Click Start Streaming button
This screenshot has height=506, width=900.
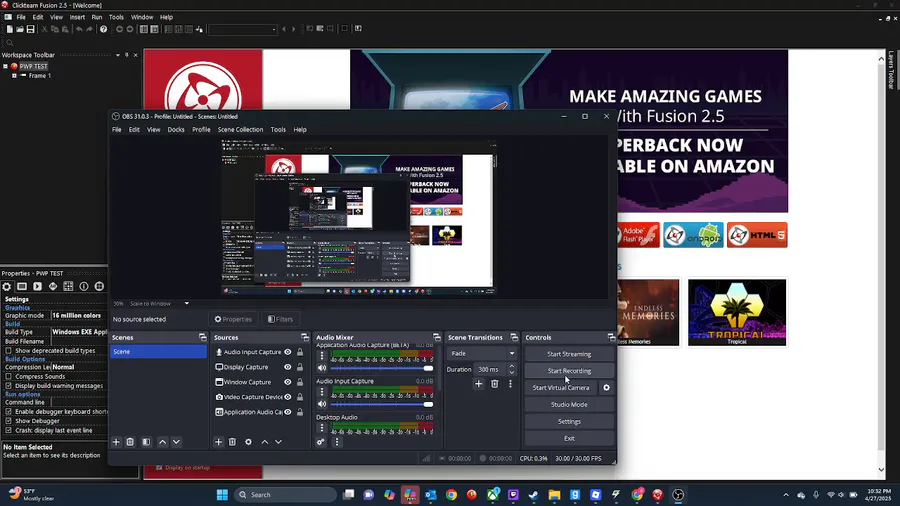point(569,354)
